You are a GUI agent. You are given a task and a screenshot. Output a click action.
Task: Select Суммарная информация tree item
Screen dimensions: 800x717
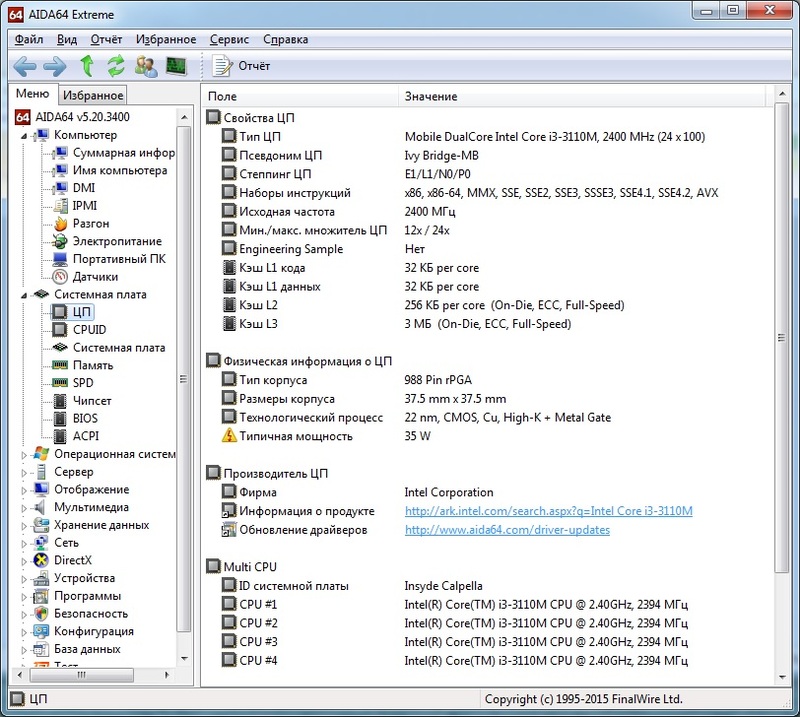(x=123, y=153)
